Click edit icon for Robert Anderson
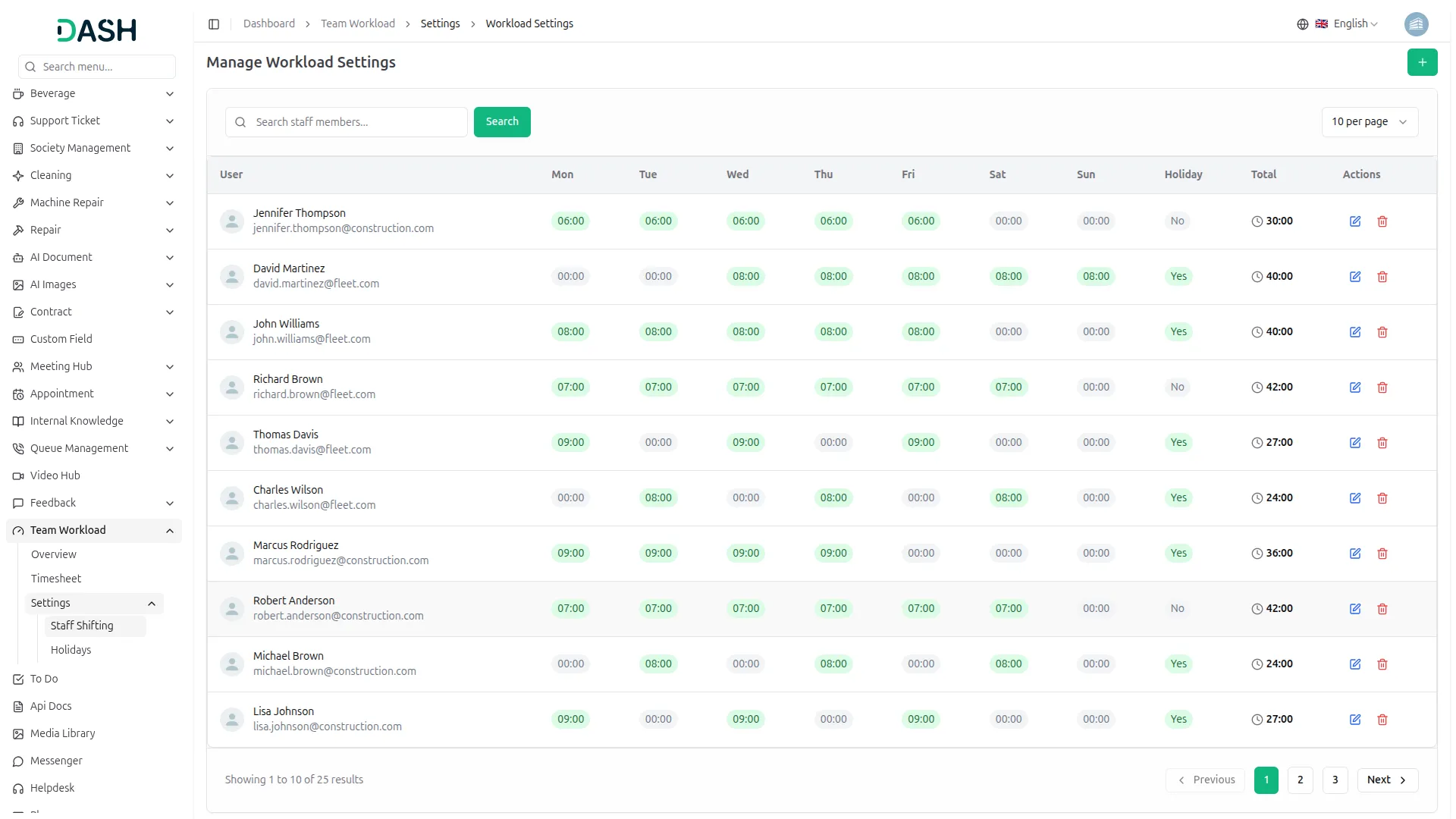The width and height of the screenshot is (1456, 819). (1355, 609)
